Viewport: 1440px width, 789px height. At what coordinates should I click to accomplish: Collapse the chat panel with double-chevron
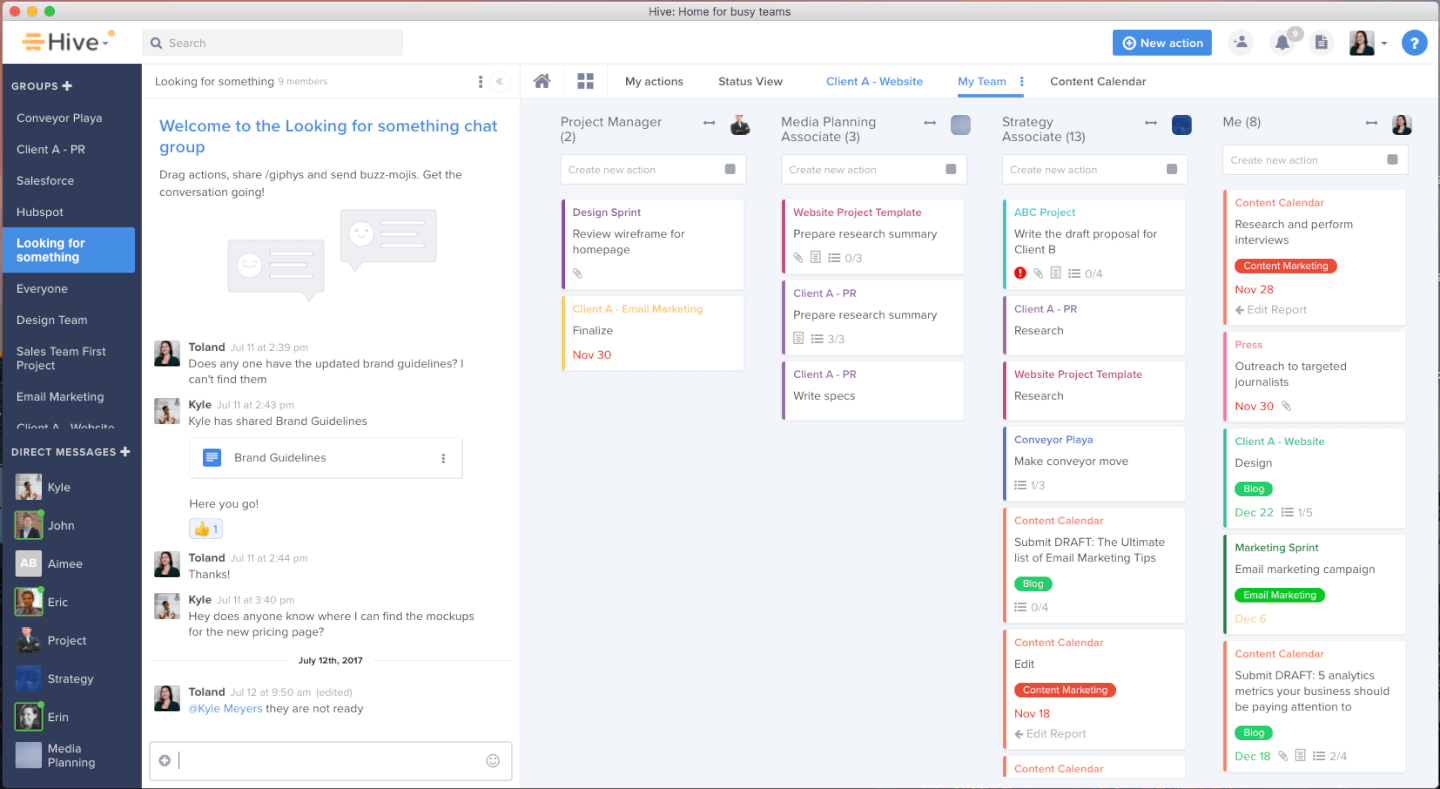[500, 82]
